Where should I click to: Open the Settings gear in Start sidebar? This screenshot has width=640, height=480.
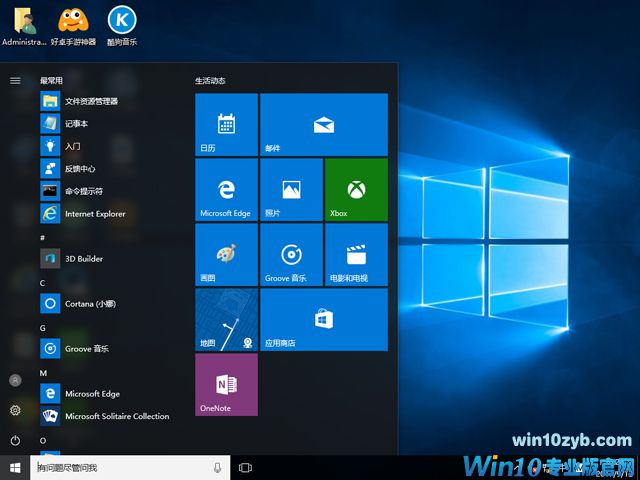tap(15, 410)
